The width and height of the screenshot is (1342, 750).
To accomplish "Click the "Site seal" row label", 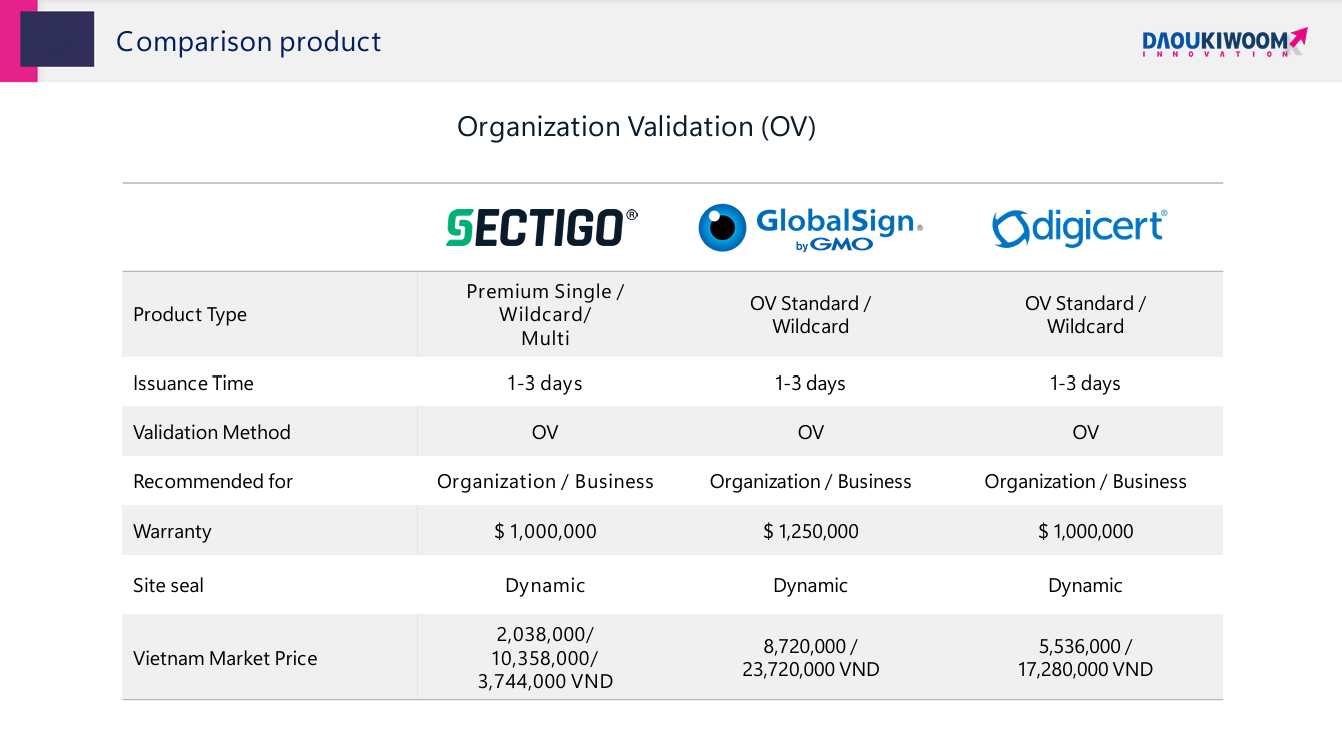I will (168, 585).
